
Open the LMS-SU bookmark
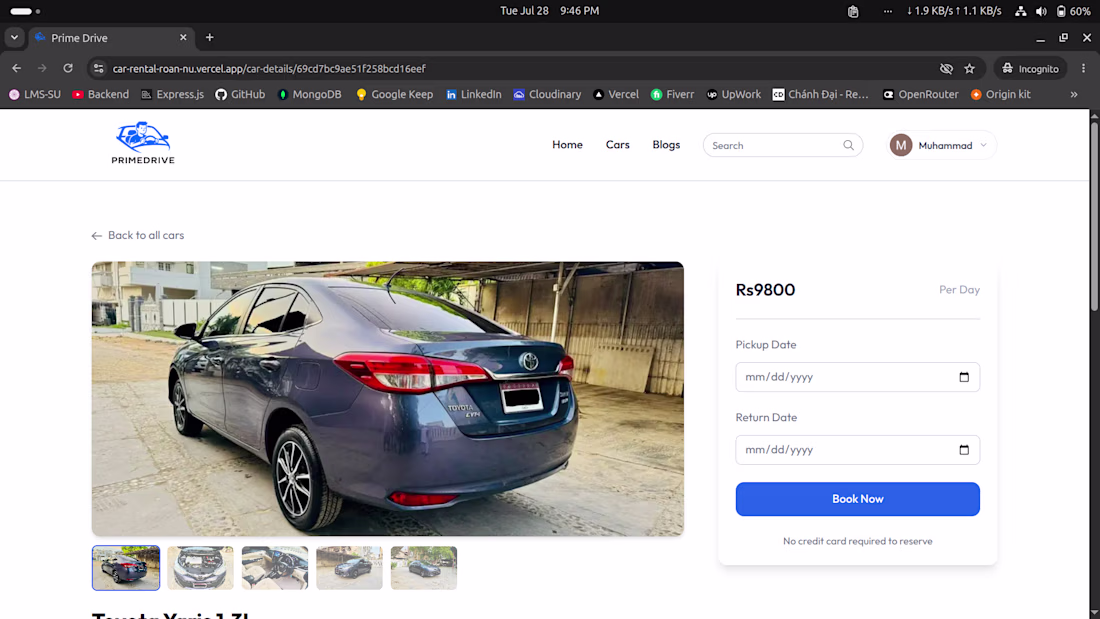[x=34, y=94]
